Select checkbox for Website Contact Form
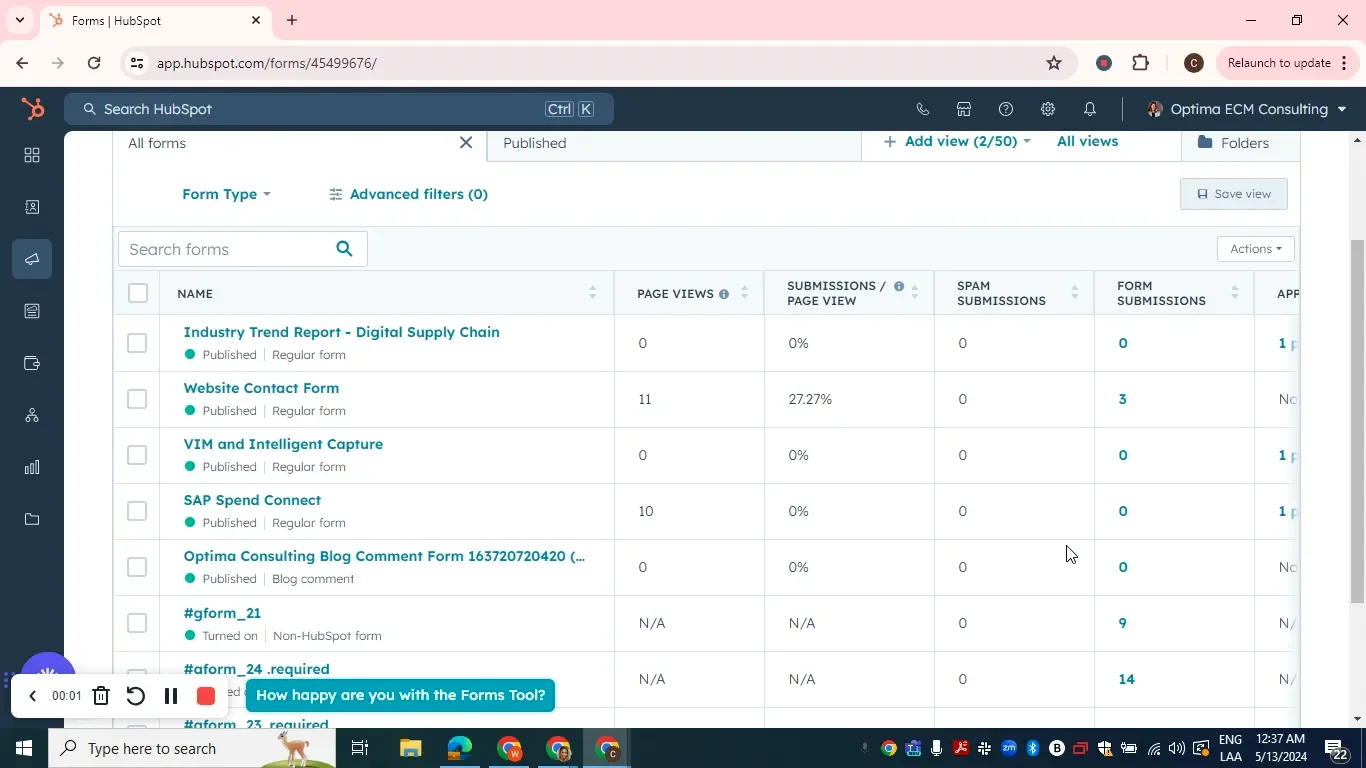The image size is (1366, 768). click(137, 399)
